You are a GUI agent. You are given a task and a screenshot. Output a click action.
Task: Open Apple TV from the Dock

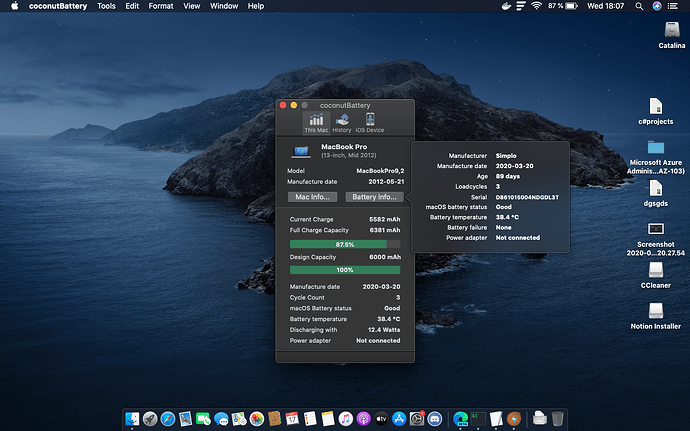coord(381,418)
